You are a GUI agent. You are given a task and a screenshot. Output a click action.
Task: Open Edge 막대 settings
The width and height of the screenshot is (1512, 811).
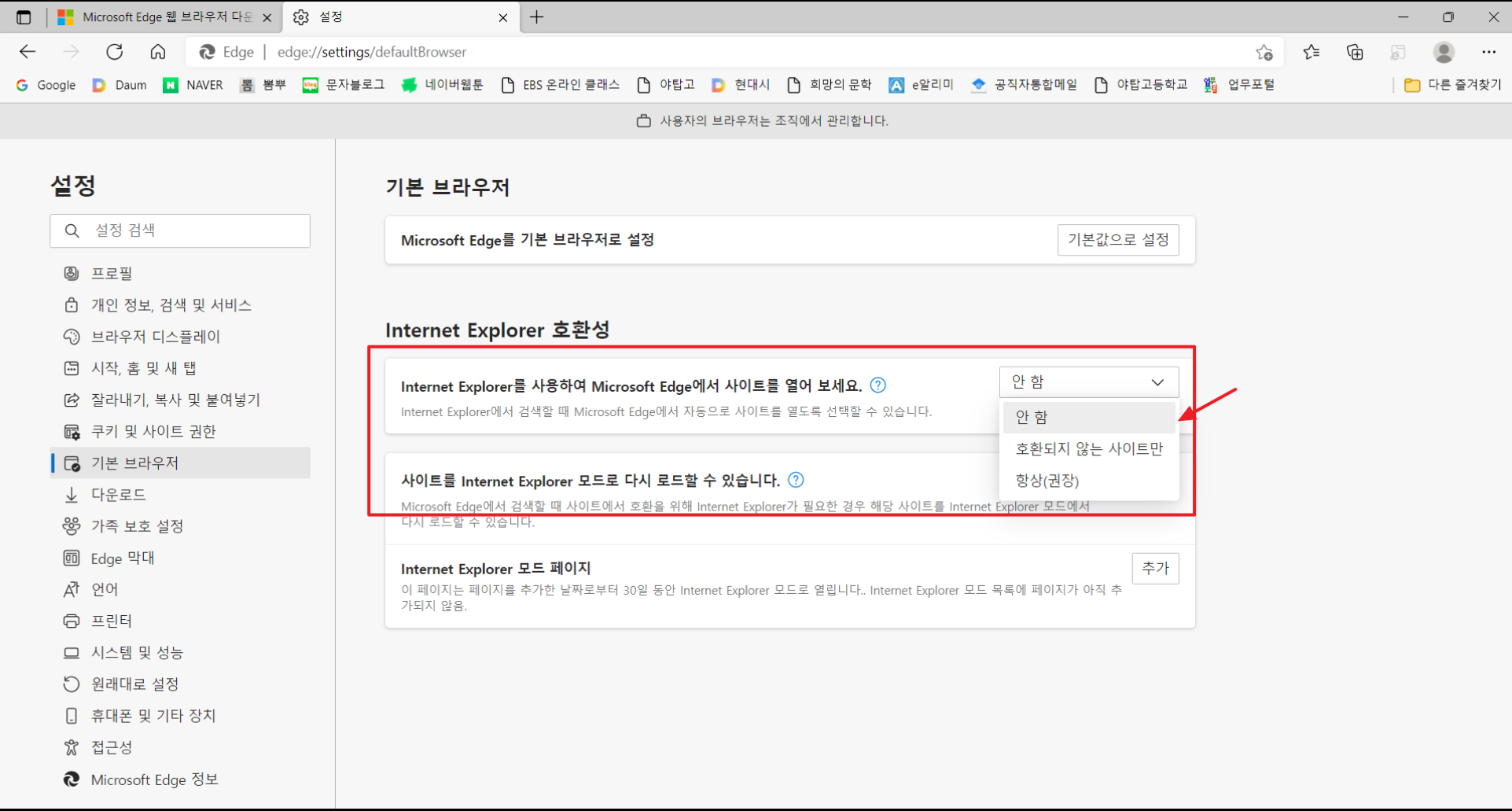tap(180, 558)
